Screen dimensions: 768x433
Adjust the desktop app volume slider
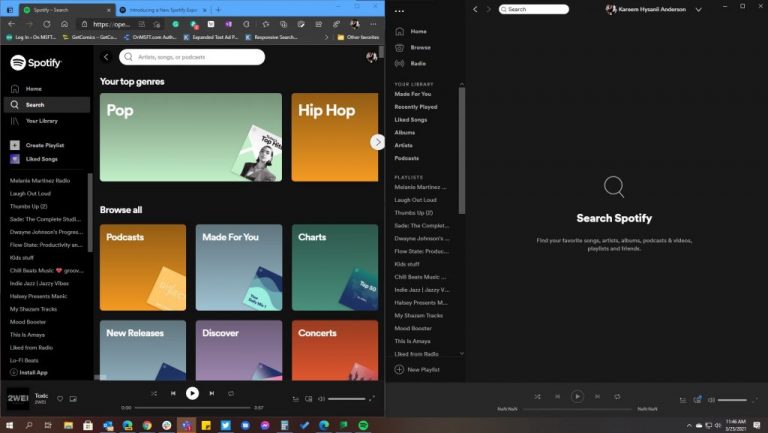point(732,400)
